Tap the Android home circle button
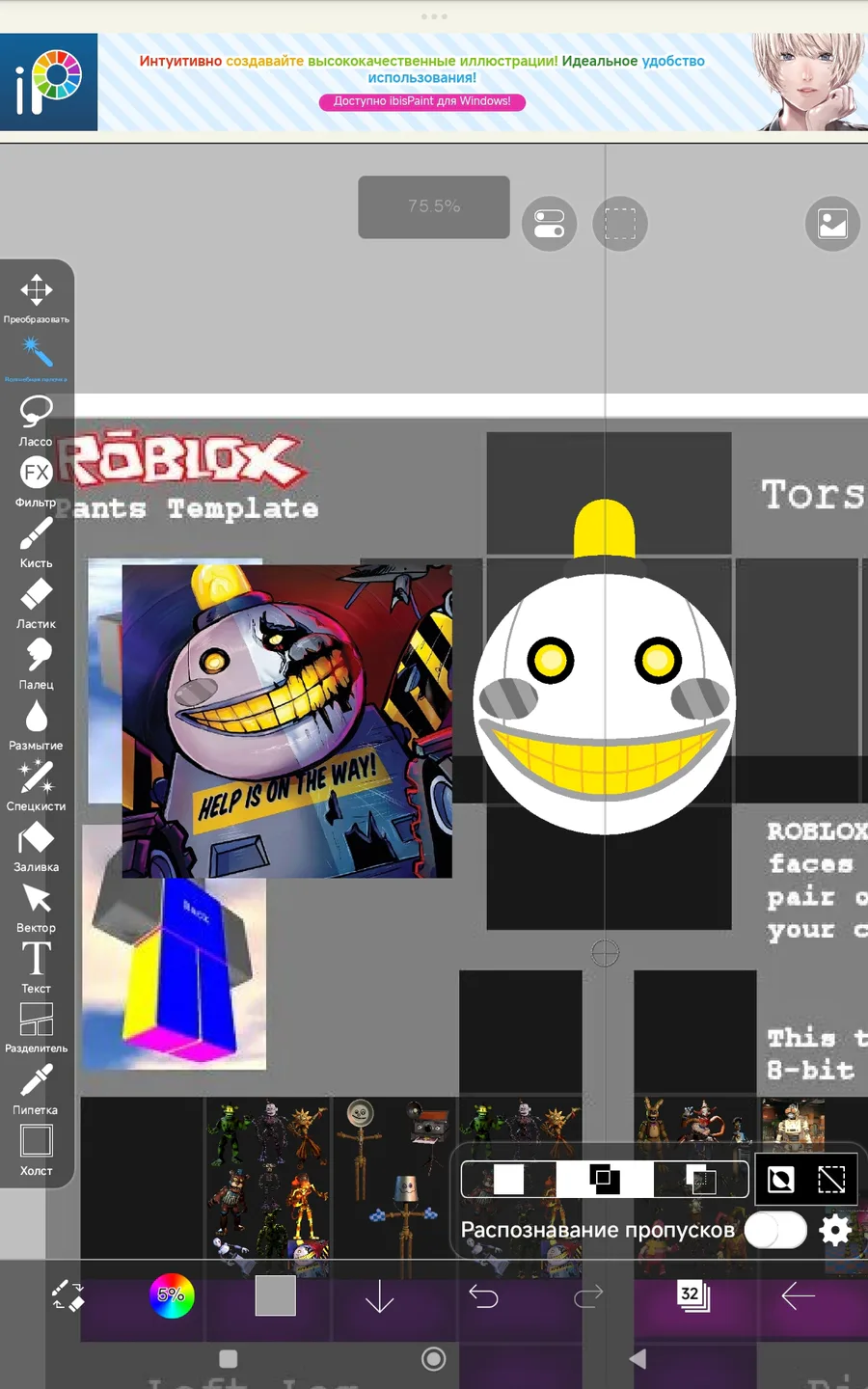Image resolution: width=868 pixels, height=1389 pixels. point(434,1359)
